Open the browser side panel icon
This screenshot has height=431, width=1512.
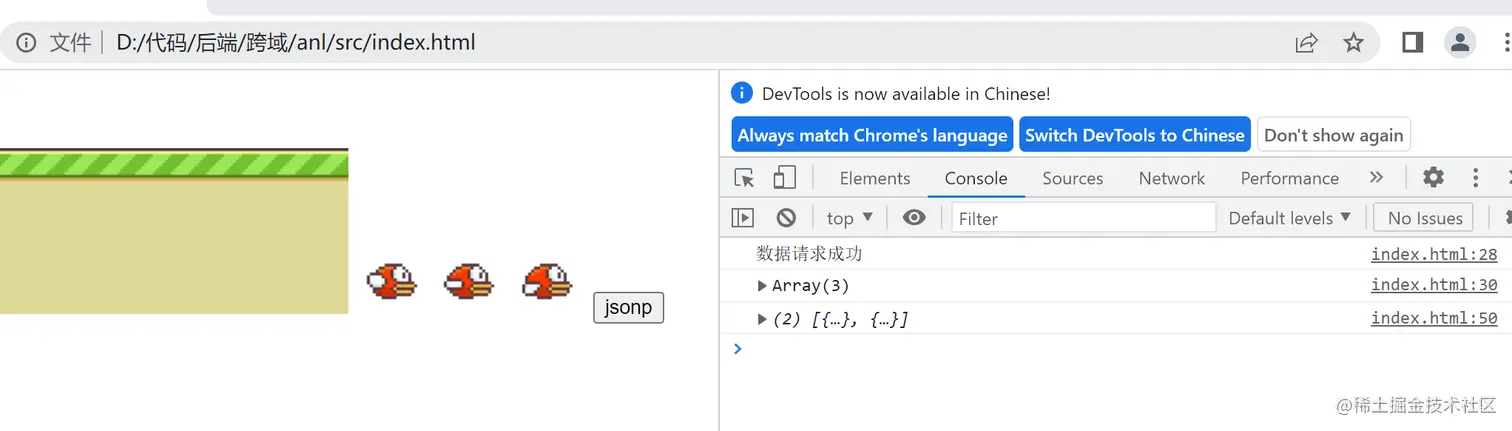point(1412,43)
